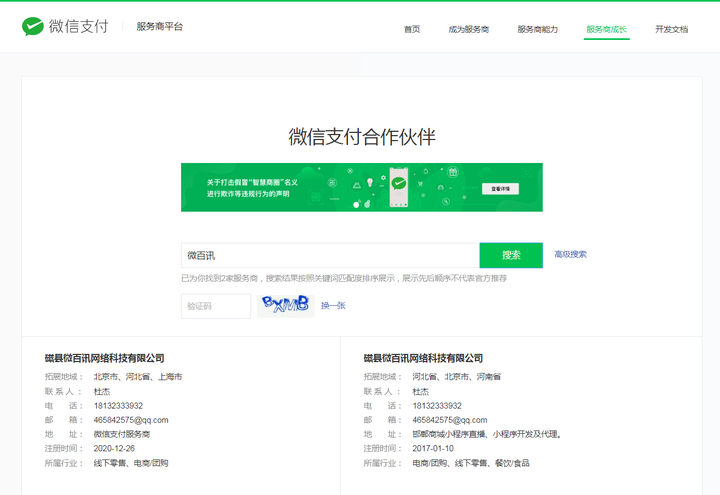Click the industry text 线下零售、电商/团购
This screenshot has height=495, width=720.
[131, 463]
